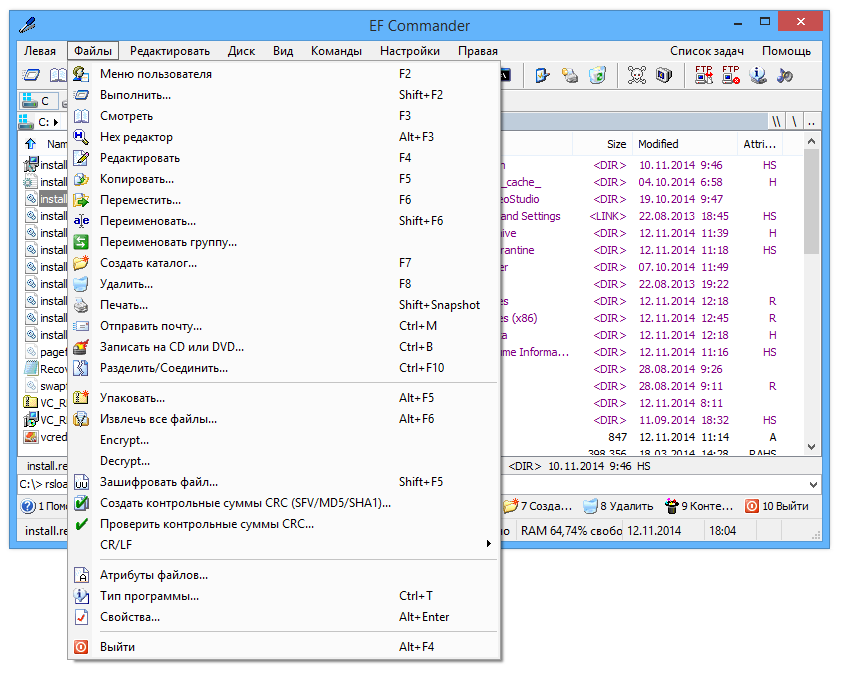Image resolution: width=858 pixels, height=694 pixels.
Task: Click the Упаковать… archive icon
Action: [82, 398]
